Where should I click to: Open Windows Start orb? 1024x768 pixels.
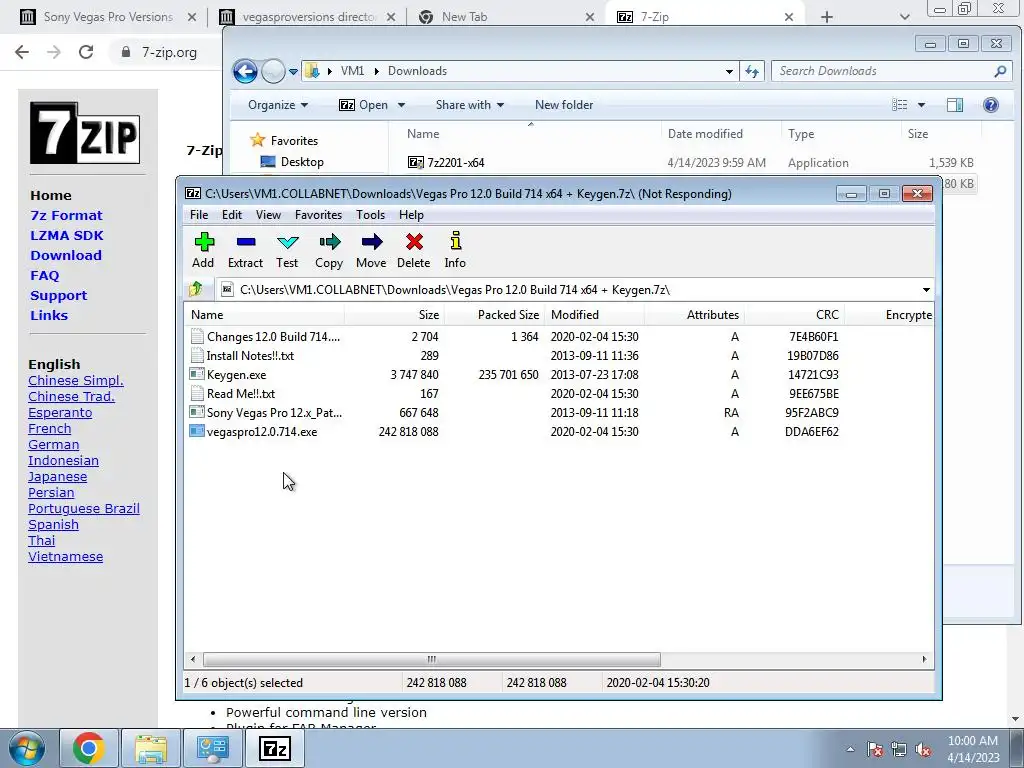pyautogui.click(x=26, y=748)
